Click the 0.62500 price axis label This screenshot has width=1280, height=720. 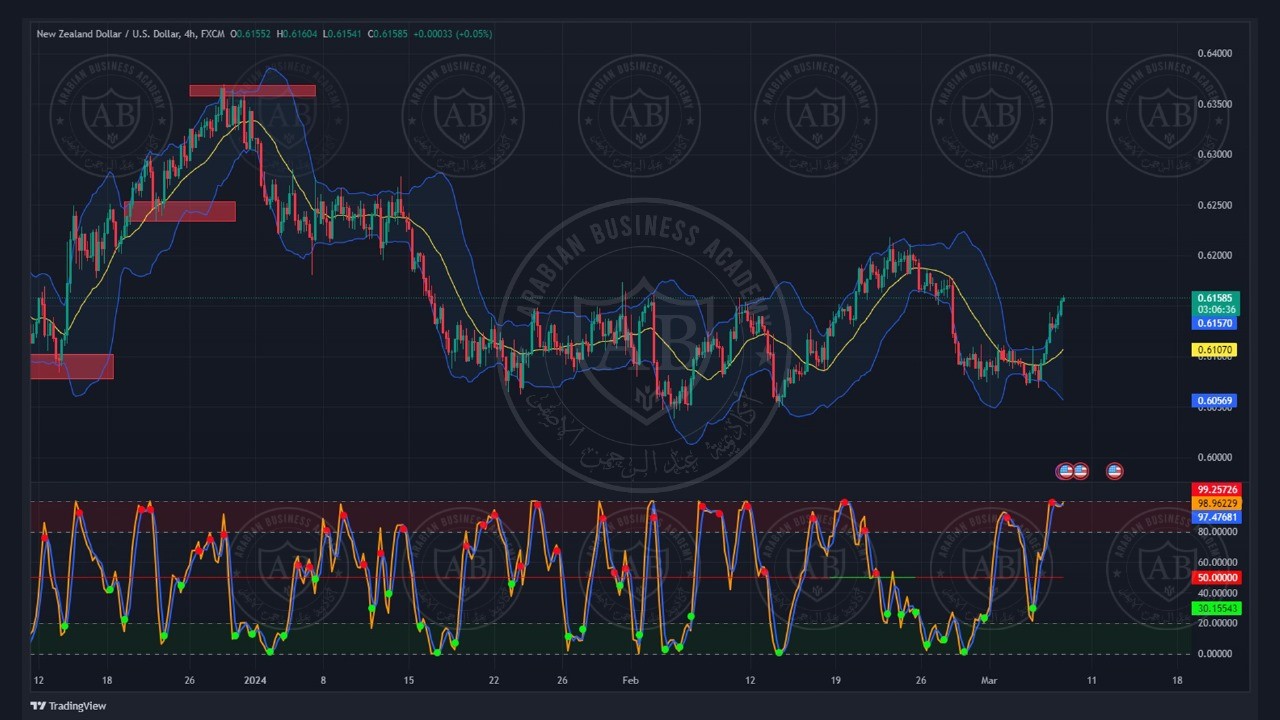(1215, 205)
